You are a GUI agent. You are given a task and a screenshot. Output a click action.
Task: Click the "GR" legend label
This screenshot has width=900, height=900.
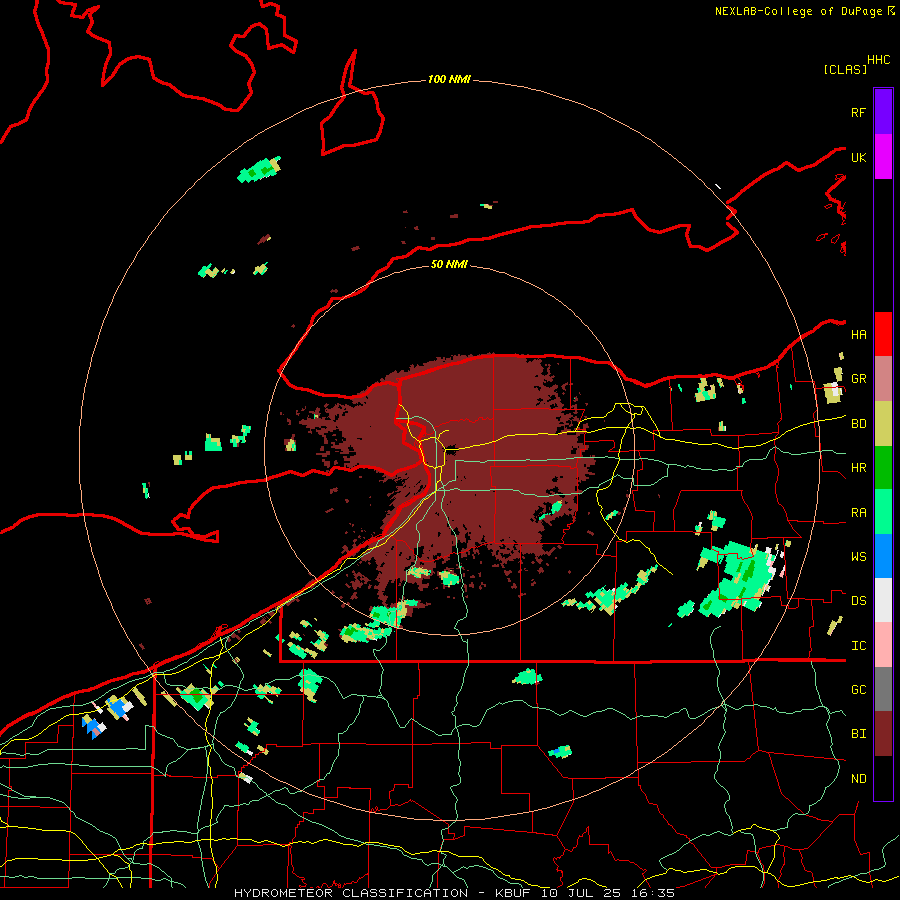coord(858,379)
